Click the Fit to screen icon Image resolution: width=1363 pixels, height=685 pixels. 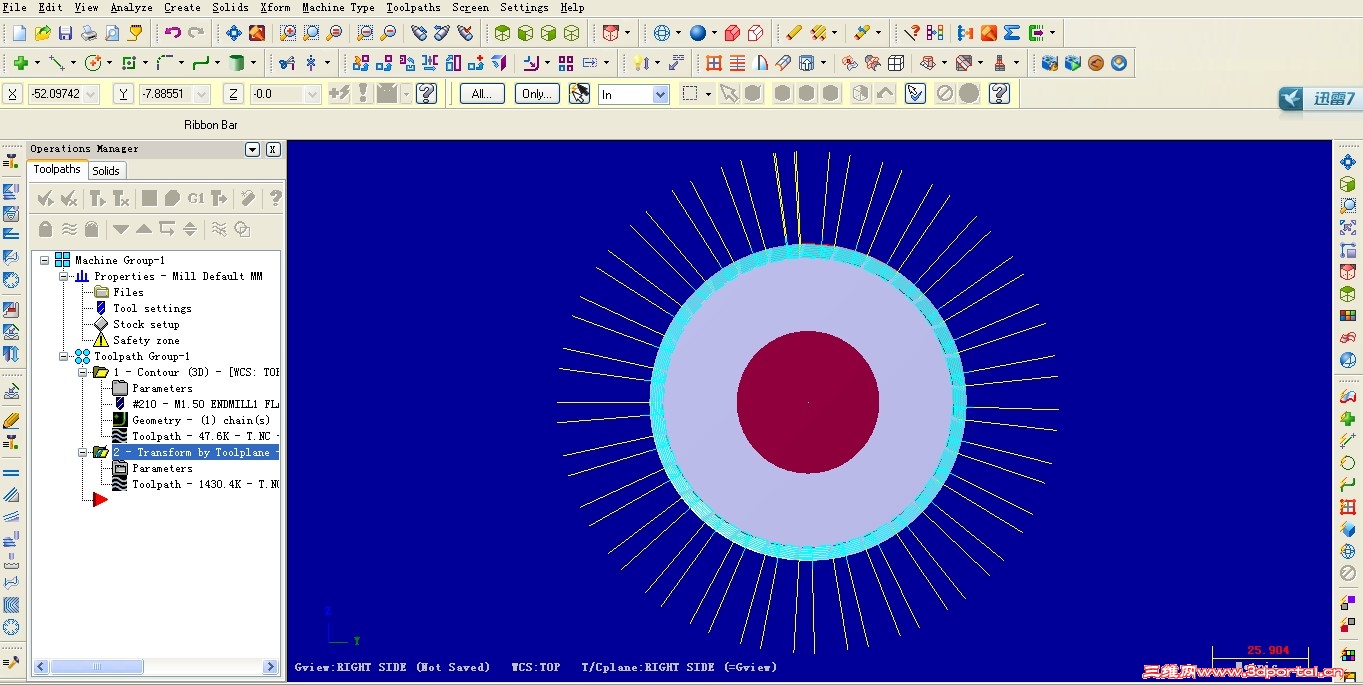(233, 33)
